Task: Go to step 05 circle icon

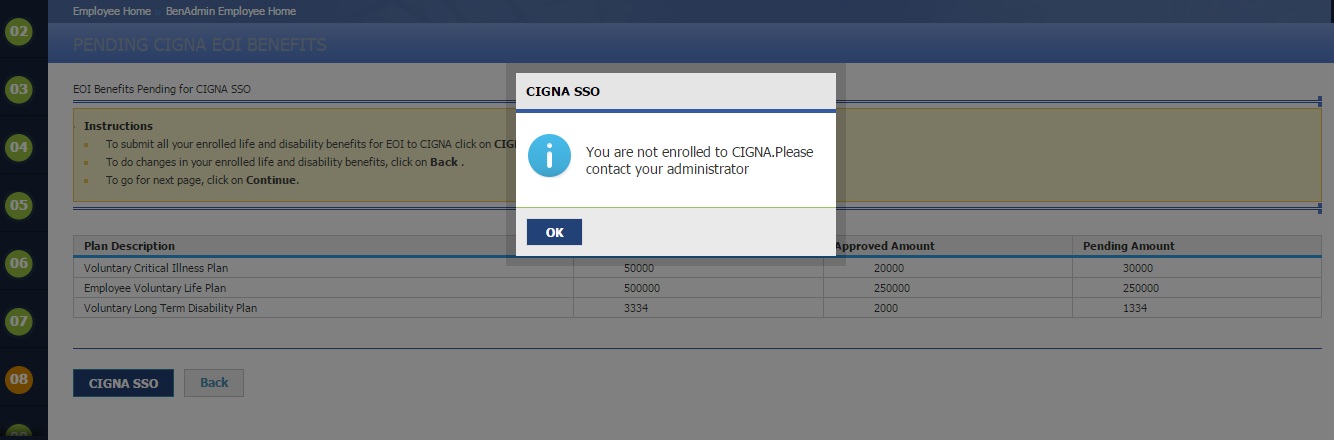Action: (x=19, y=205)
